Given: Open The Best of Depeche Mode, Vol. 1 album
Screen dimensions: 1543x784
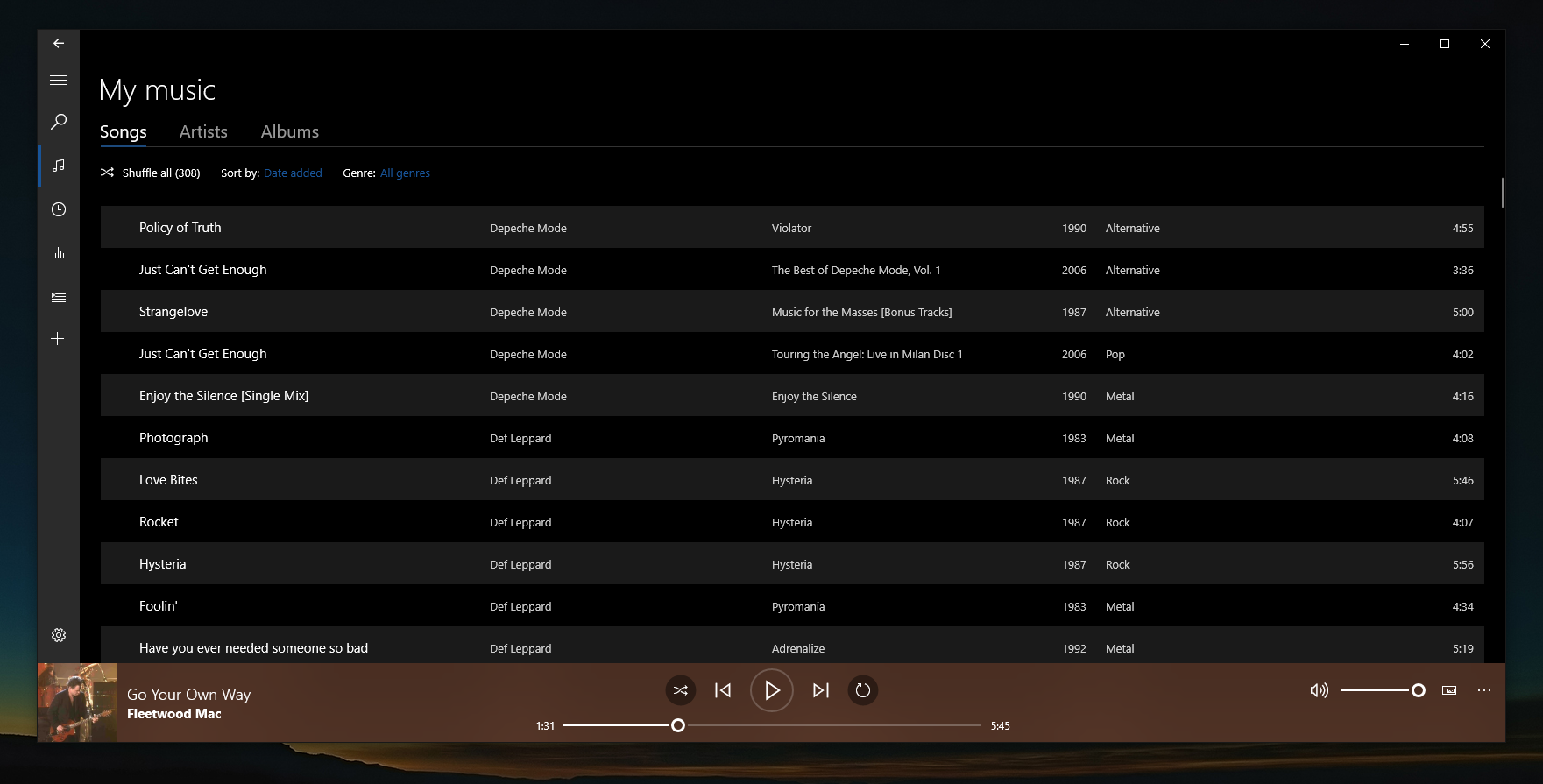Looking at the screenshot, I should tap(856, 270).
